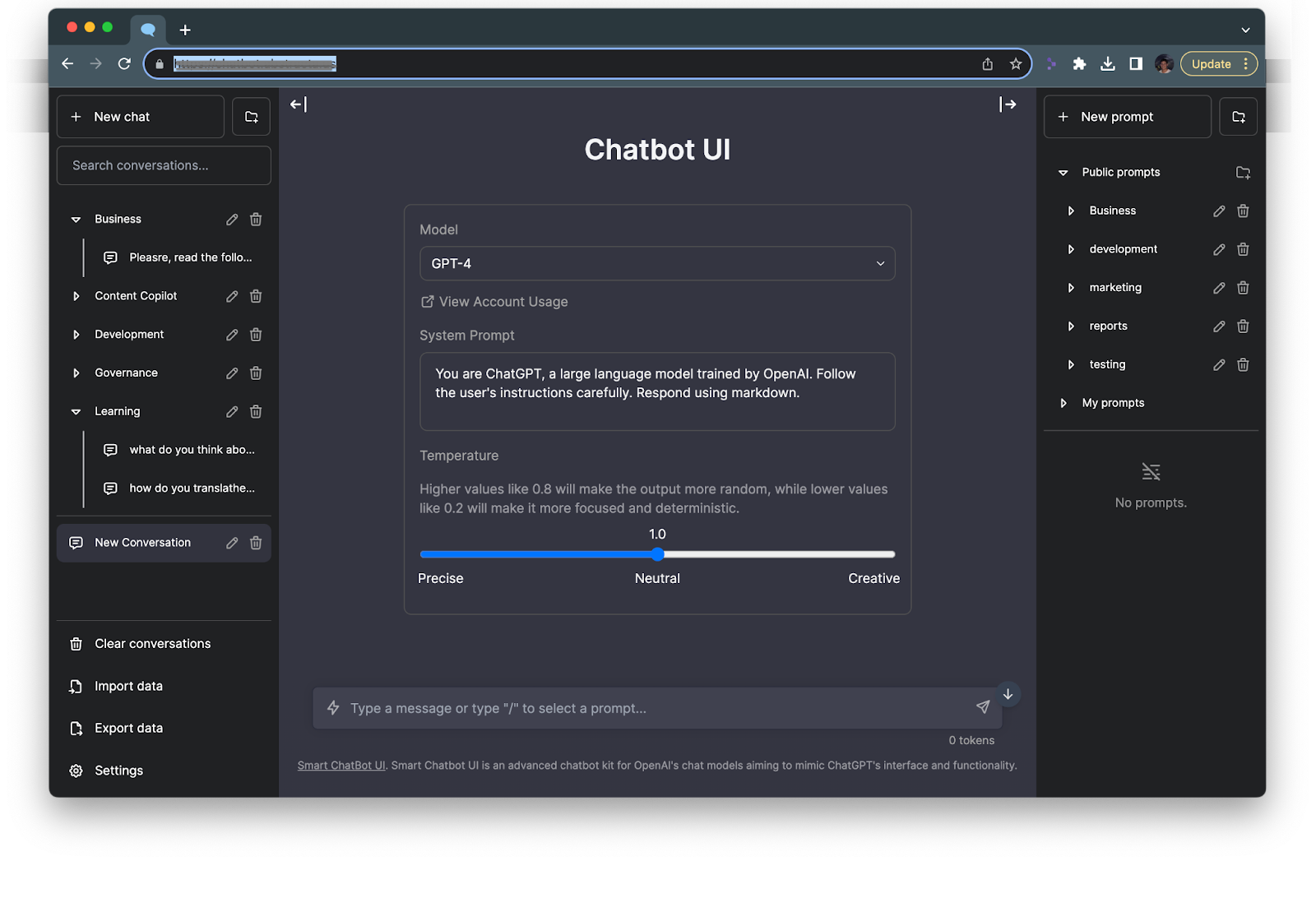
Task: Create a new prompt folder
Action: pos(1239,117)
